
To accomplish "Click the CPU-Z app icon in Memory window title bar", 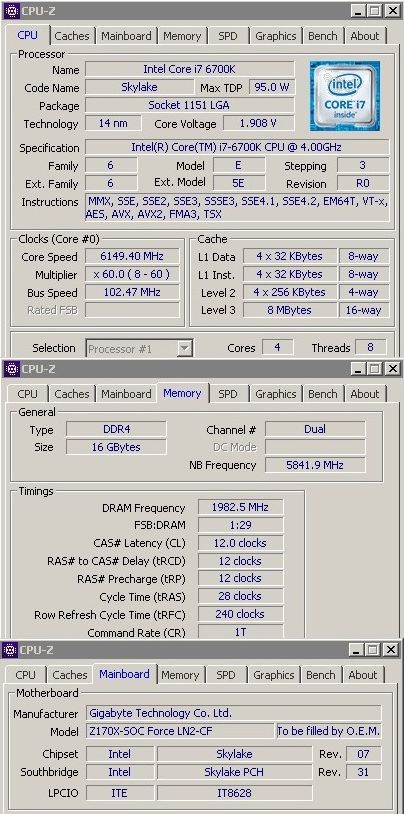I will coord(11,369).
